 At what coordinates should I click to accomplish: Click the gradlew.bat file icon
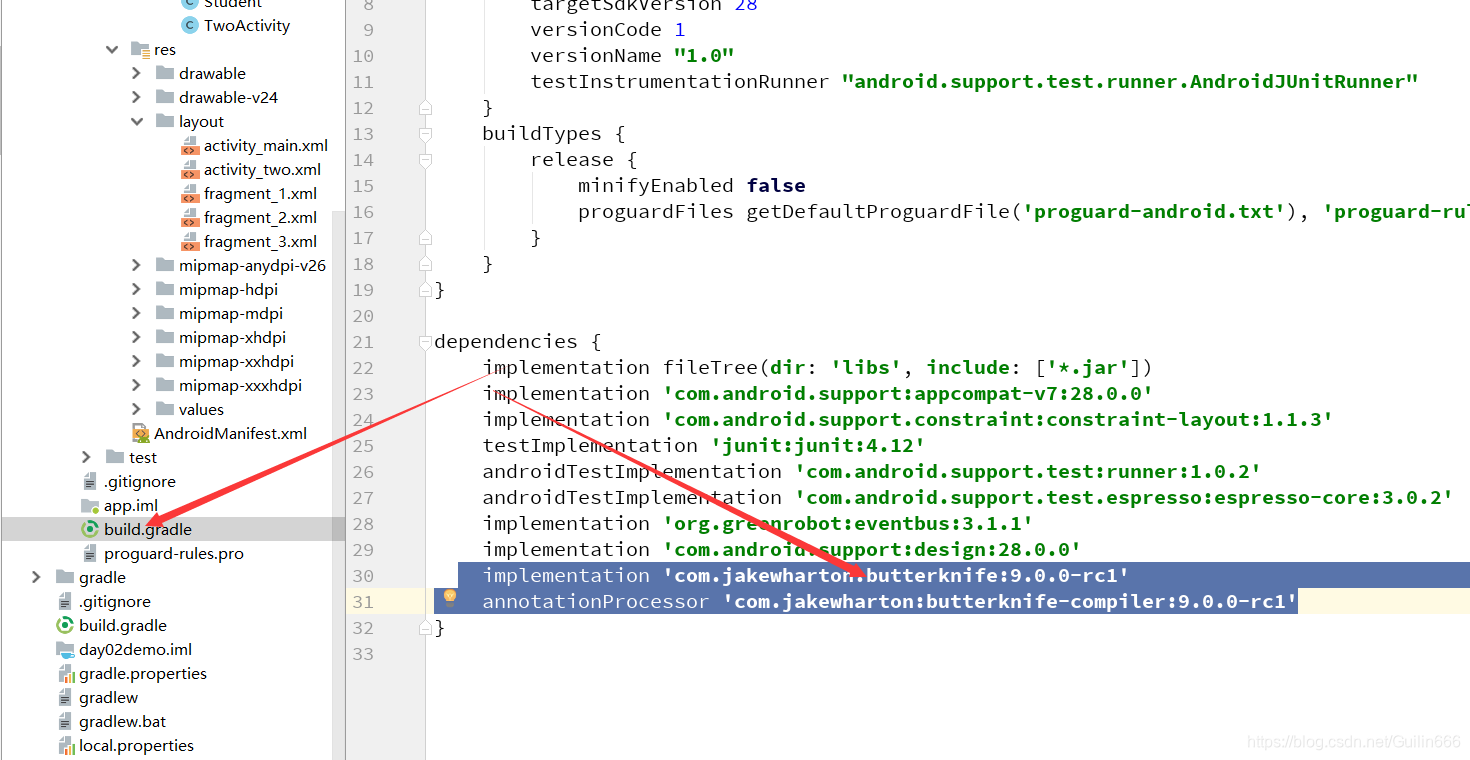(x=65, y=722)
